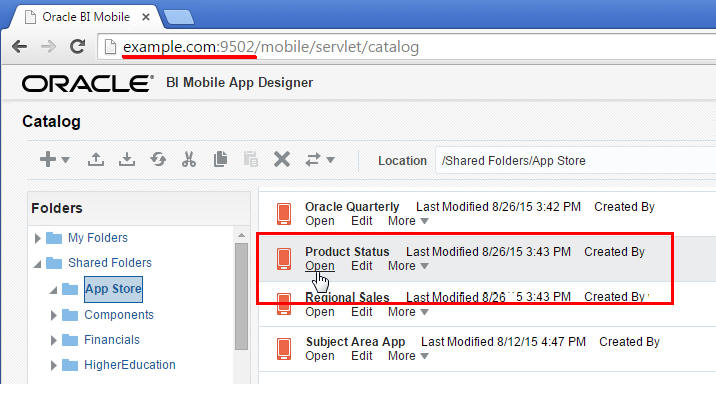Viewport: 716px width, 408px height.
Task: Edit the Regional Sales app
Action: pos(362,312)
